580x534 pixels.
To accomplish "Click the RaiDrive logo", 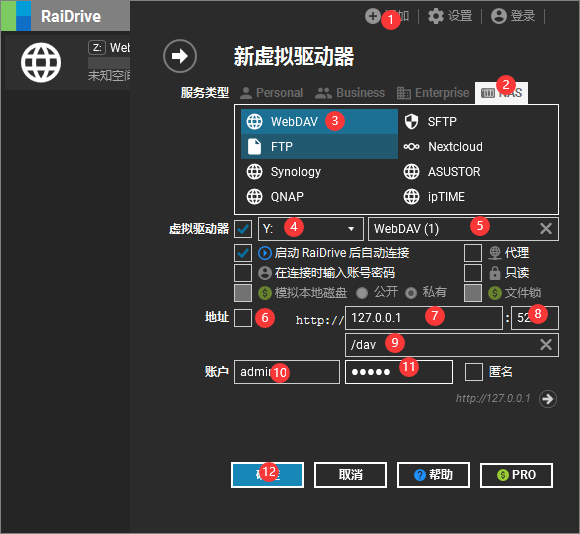I will coord(16,16).
